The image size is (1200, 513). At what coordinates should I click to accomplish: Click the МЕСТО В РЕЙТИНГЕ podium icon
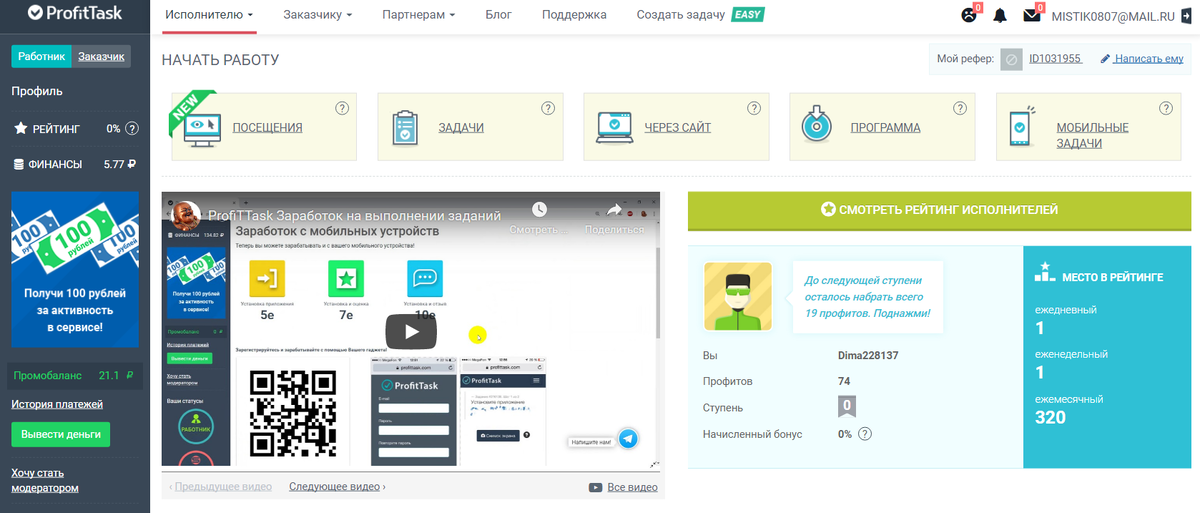1045,270
